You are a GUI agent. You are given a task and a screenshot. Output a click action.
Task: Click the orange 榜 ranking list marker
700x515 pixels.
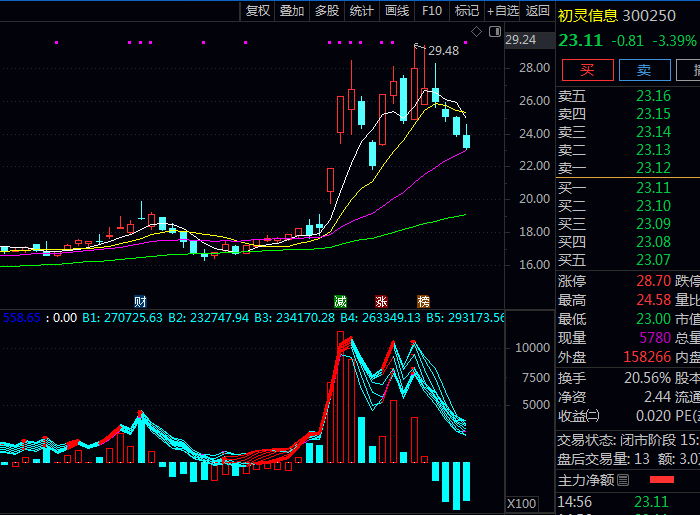(x=423, y=301)
